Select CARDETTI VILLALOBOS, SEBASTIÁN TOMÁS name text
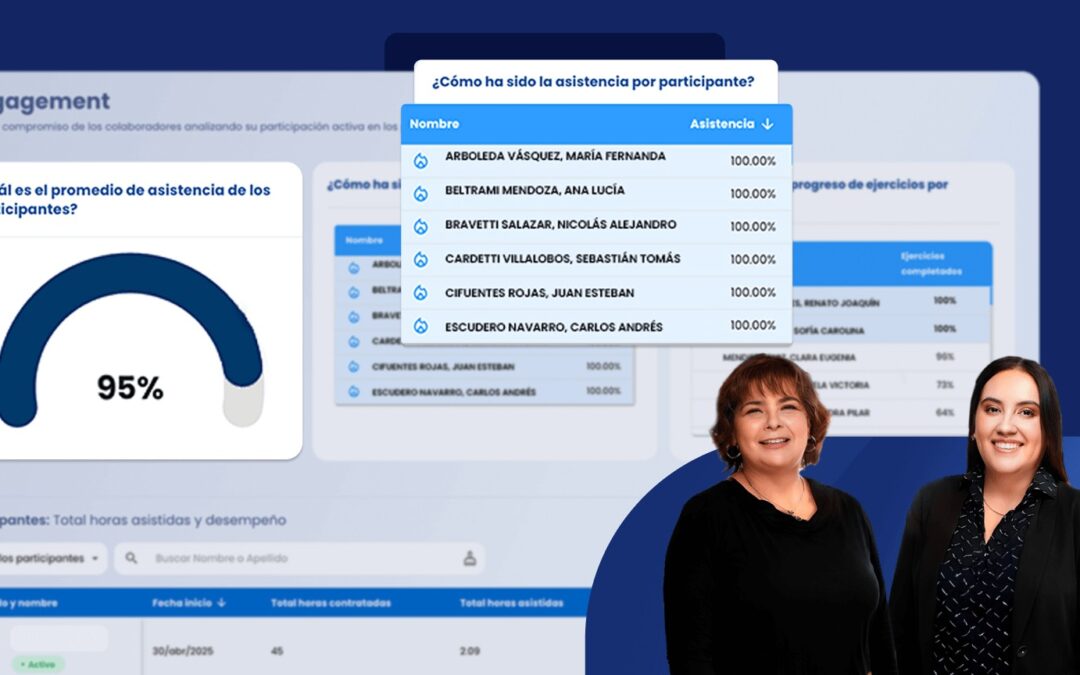This screenshot has height=675, width=1080. click(x=563, y=258)
